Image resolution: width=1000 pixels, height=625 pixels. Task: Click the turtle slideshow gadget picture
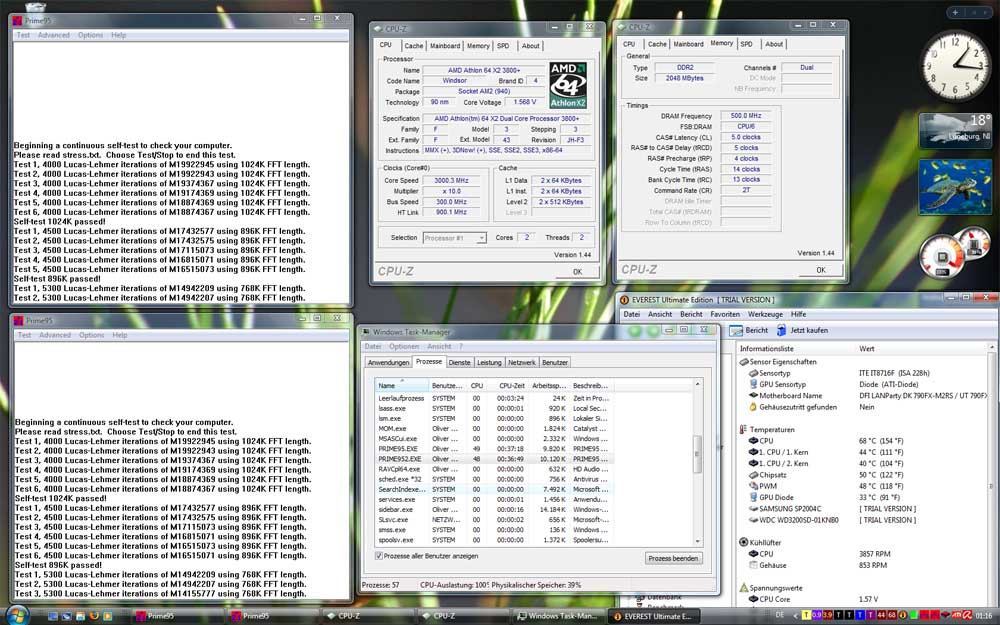pyautogui.click(x=955, y=187)
